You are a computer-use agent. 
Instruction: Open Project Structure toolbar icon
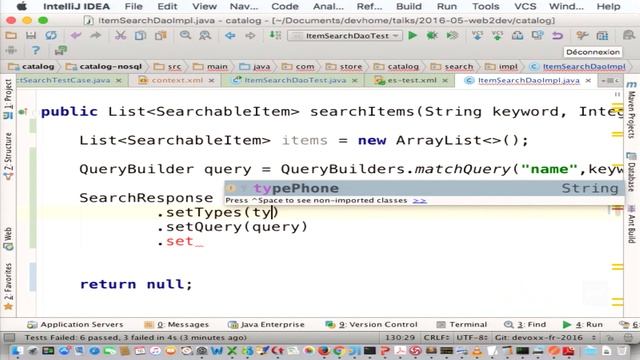(x=602, y=36)
